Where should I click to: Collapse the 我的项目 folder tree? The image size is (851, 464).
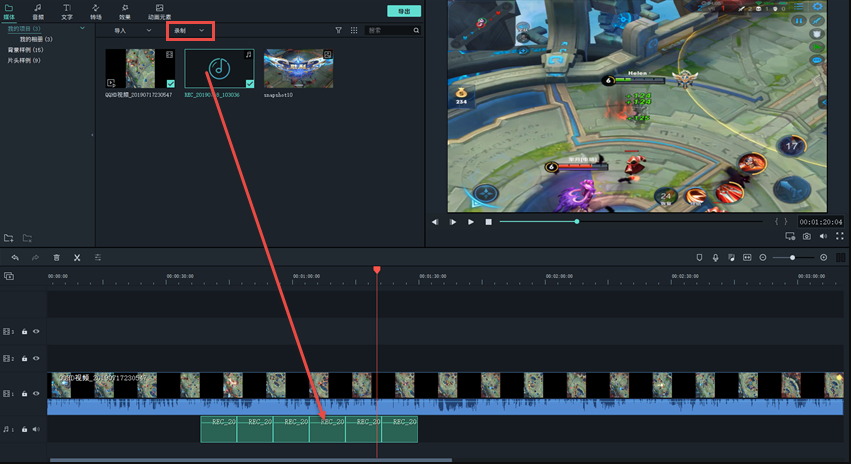82,28
